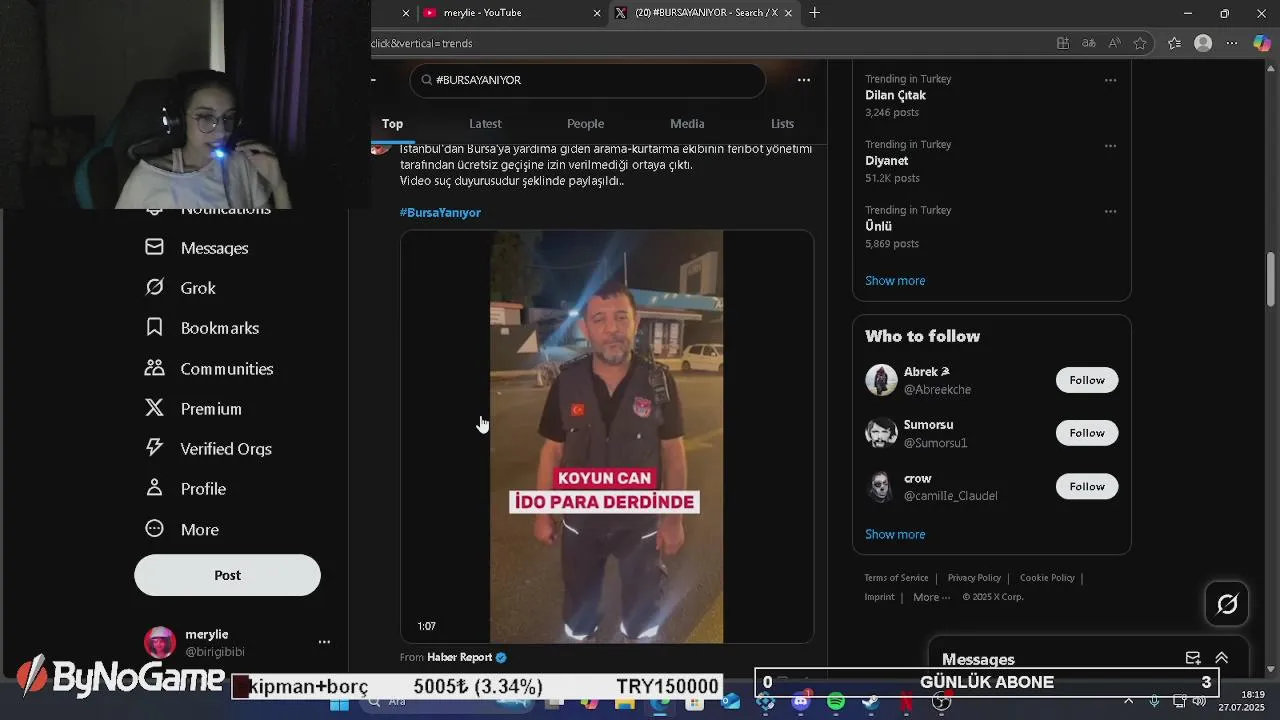This screenshot has width=1280, height=720.
Task: Open Copilot in Edge toolbar
Action: click(x=1261, y=43)
